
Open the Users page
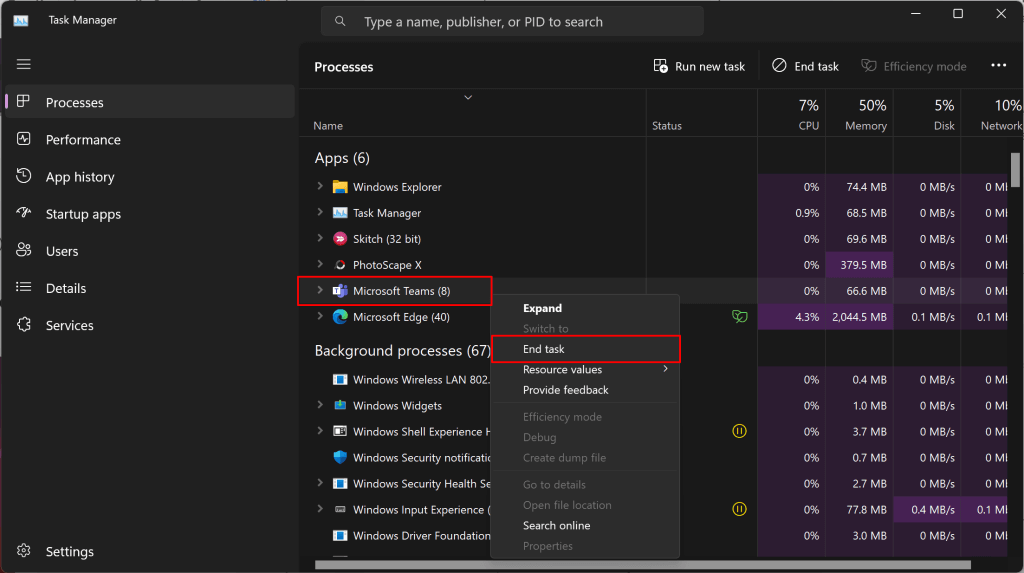(x=61, y=252)
